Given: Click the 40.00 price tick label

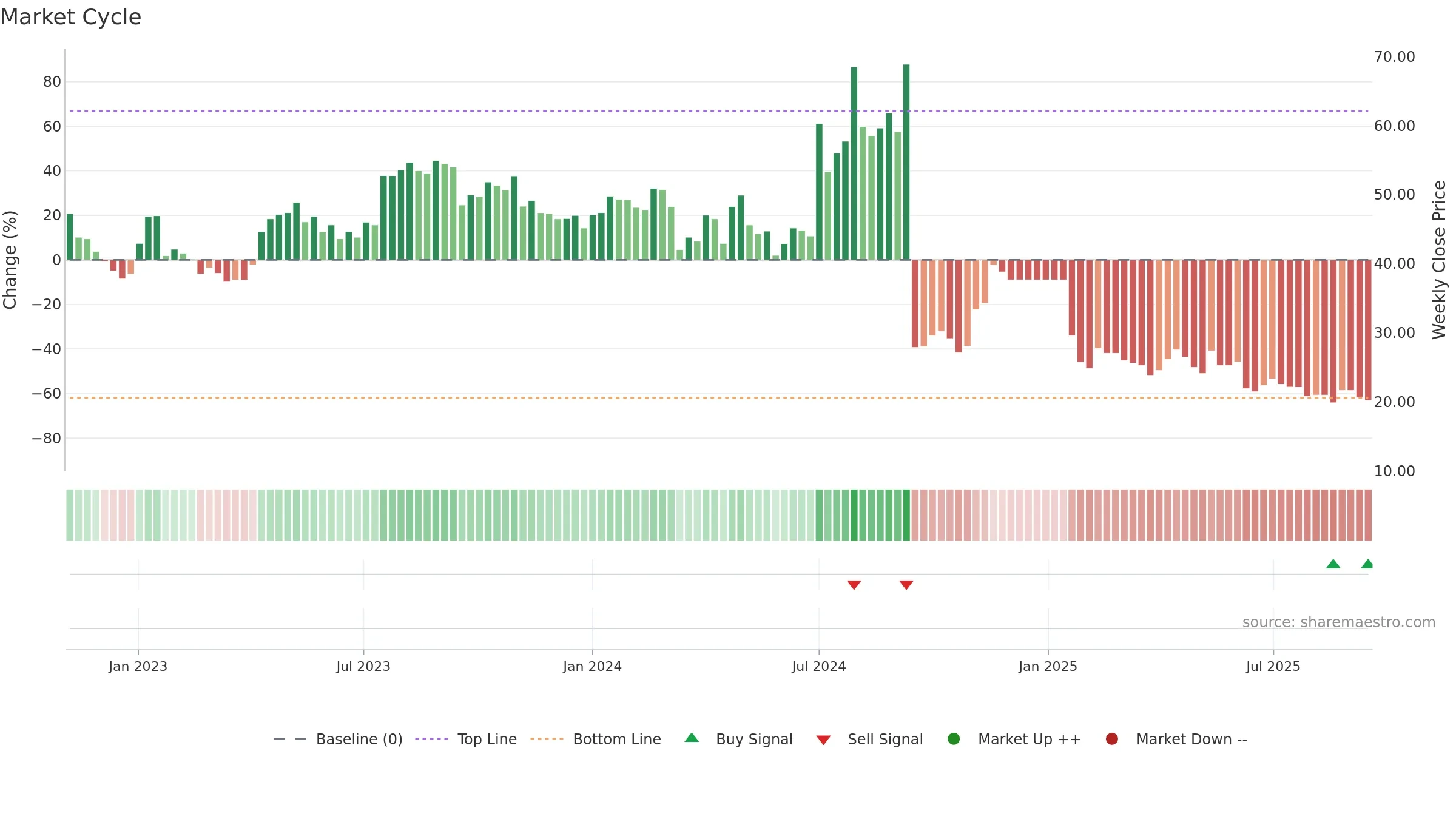Looking at the screenshot, I should 1395,263.
